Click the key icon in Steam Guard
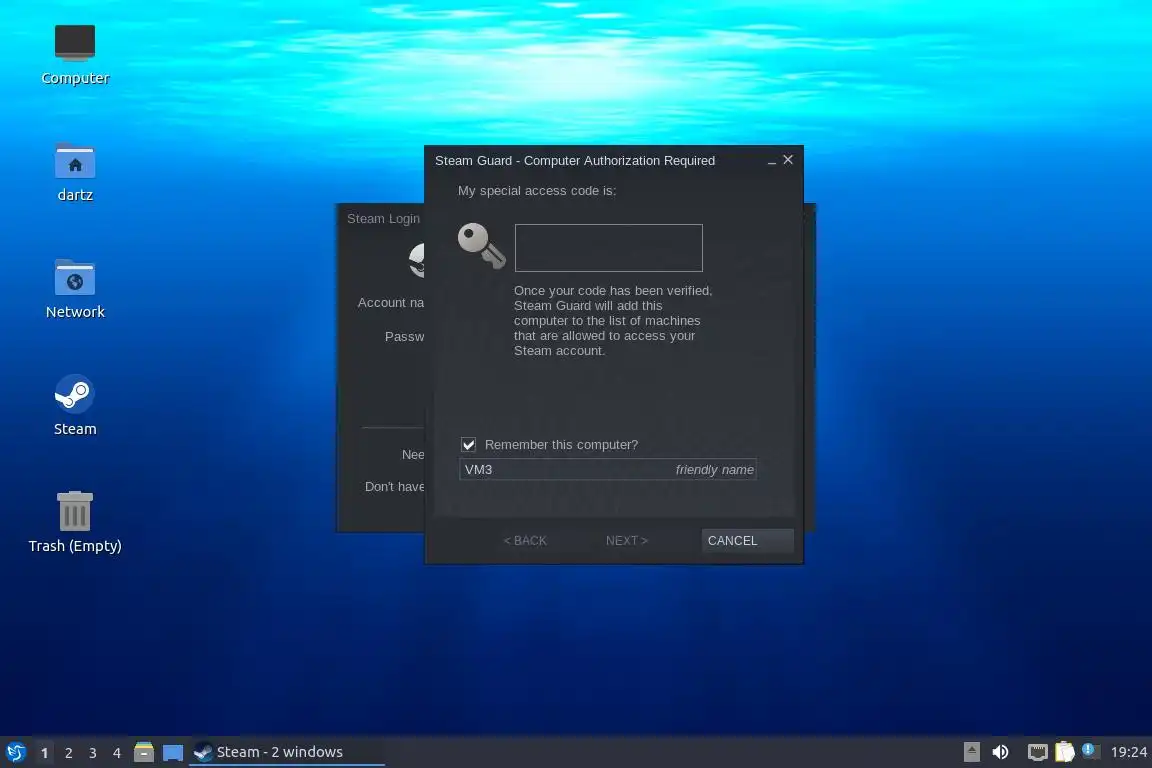 click(482, 245)
